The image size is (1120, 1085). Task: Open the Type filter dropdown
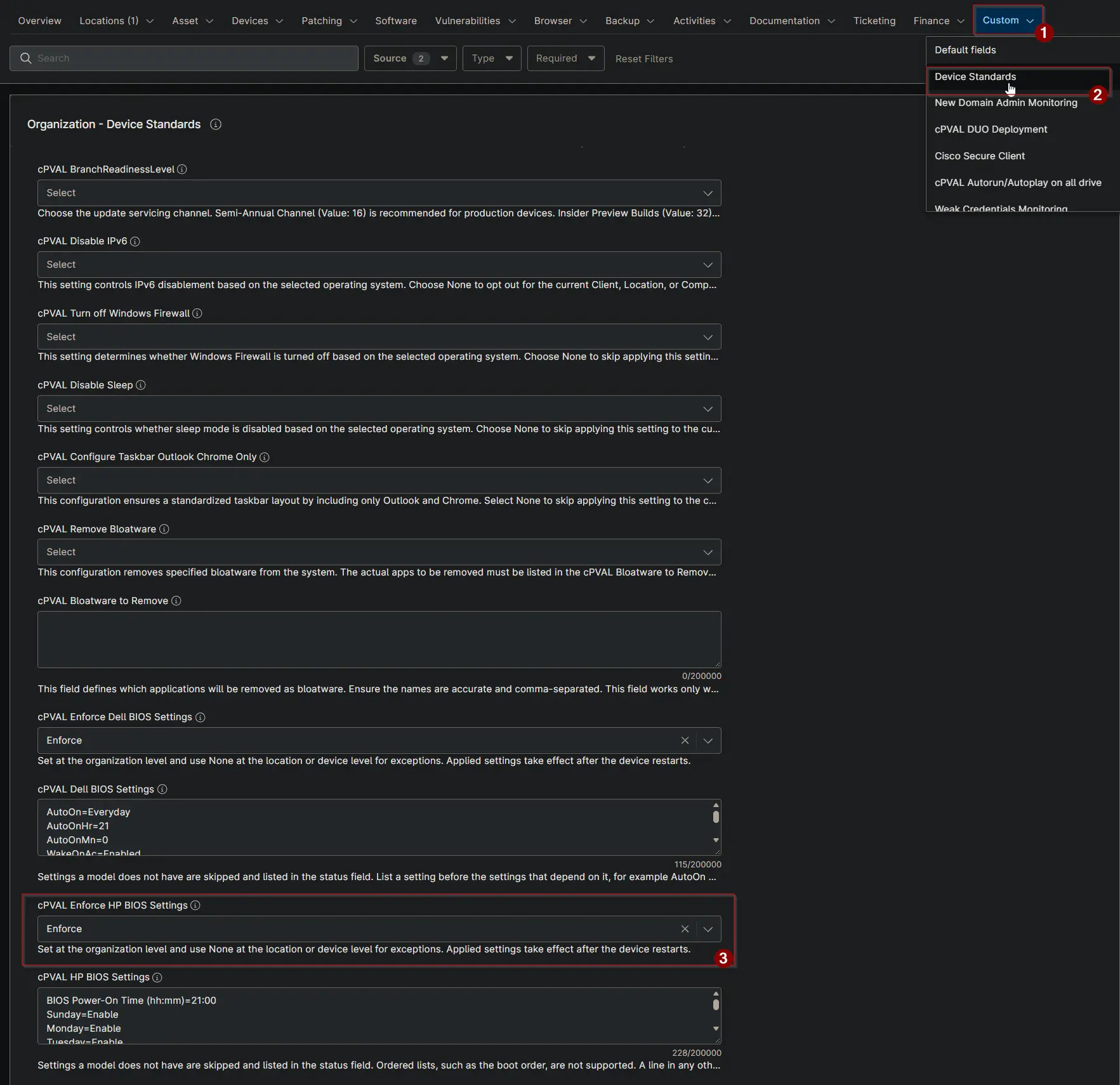[492, 58]
